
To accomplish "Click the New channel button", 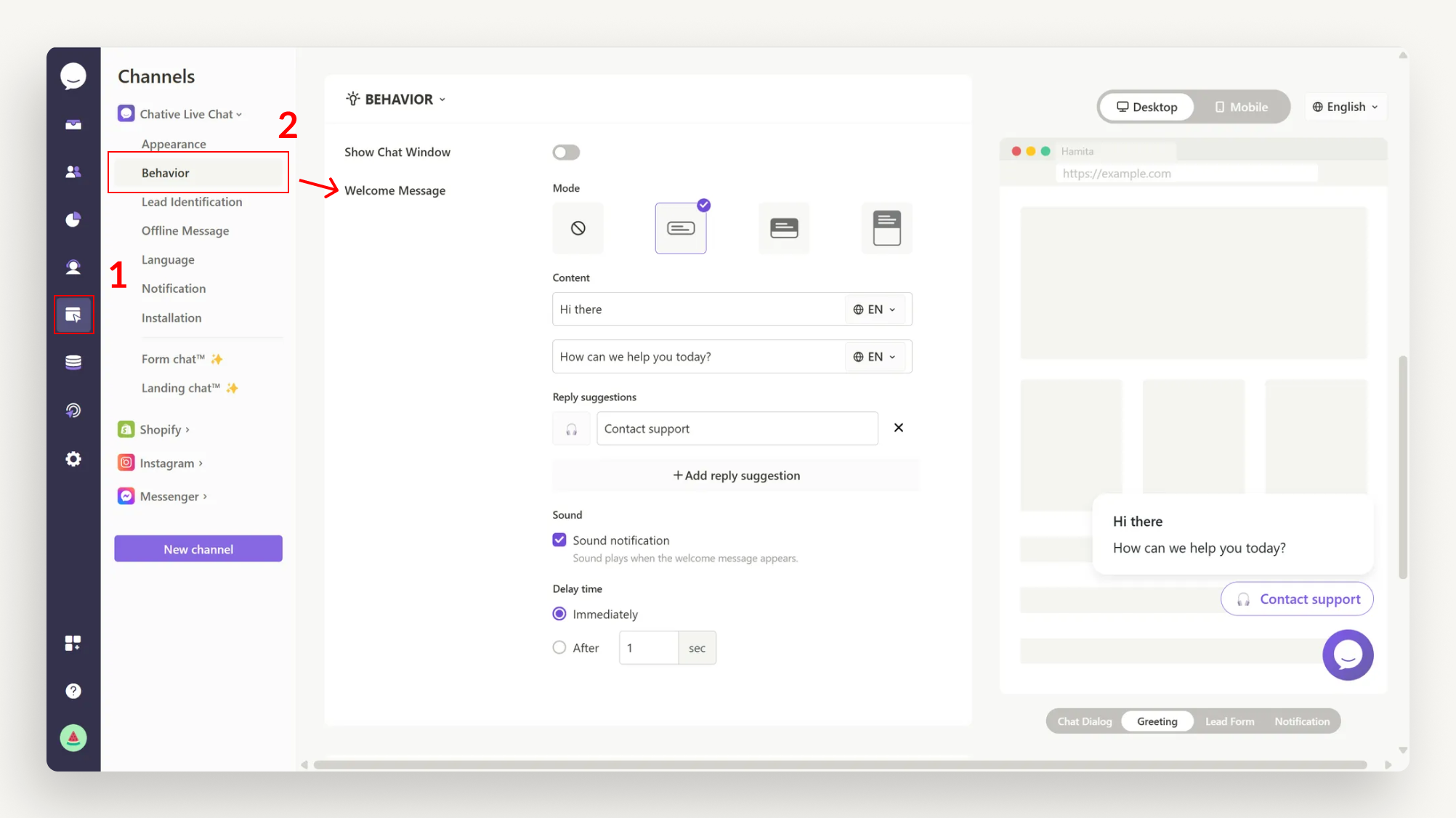I will [198, 549].
